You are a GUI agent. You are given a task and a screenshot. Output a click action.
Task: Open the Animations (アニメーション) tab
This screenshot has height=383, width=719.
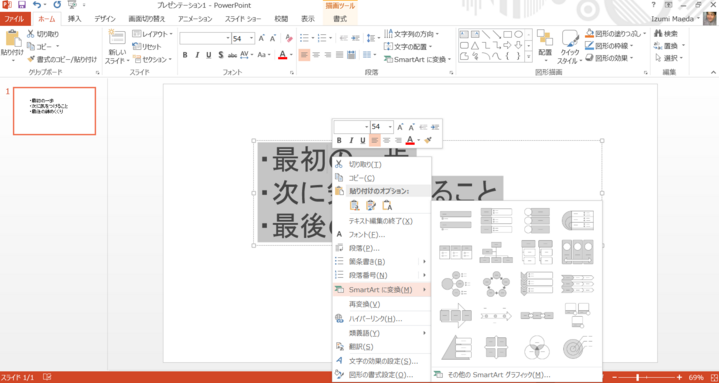[195, 19]
